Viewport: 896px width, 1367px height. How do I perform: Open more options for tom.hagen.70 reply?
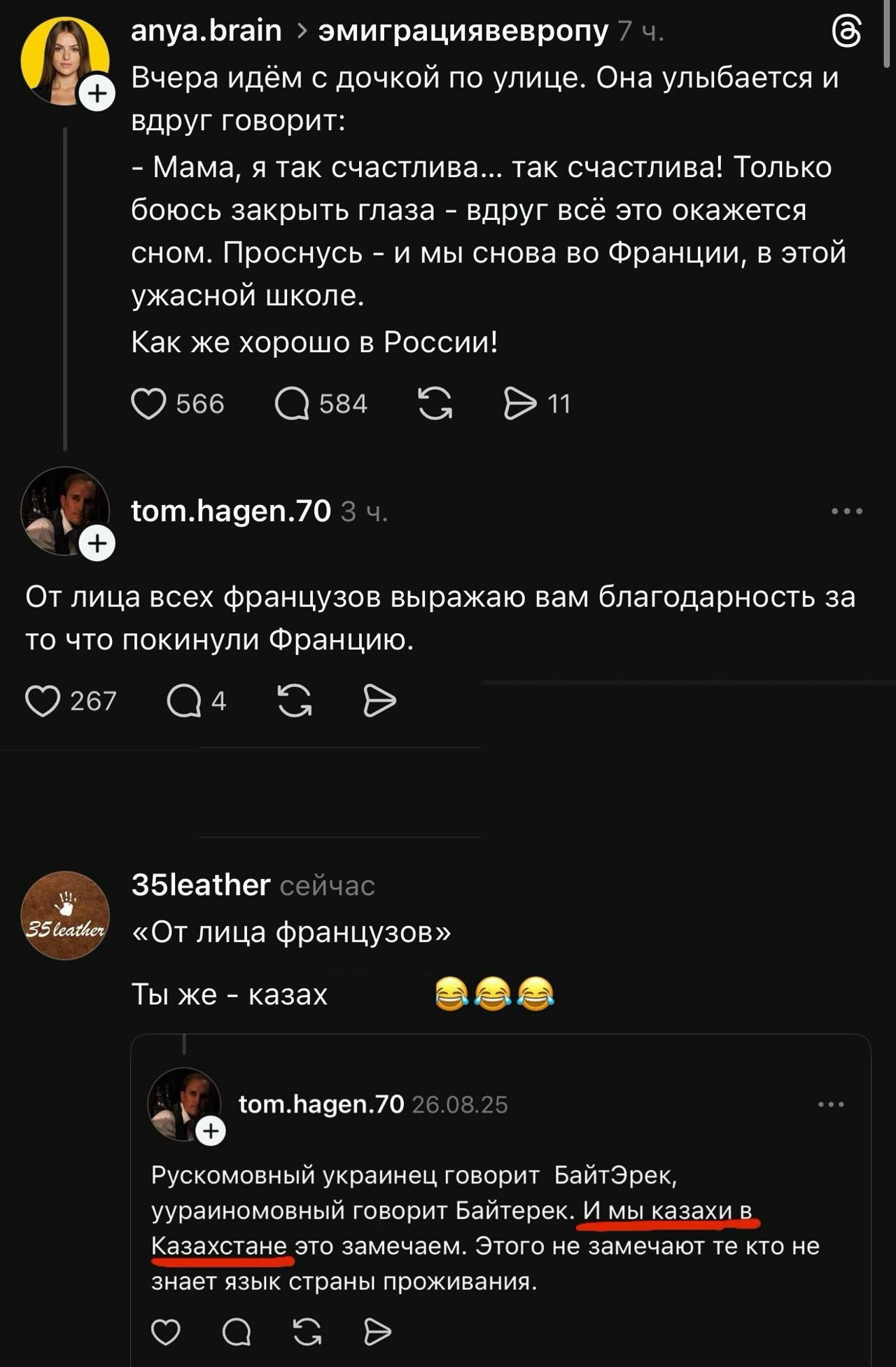click(x=846, y=511)
